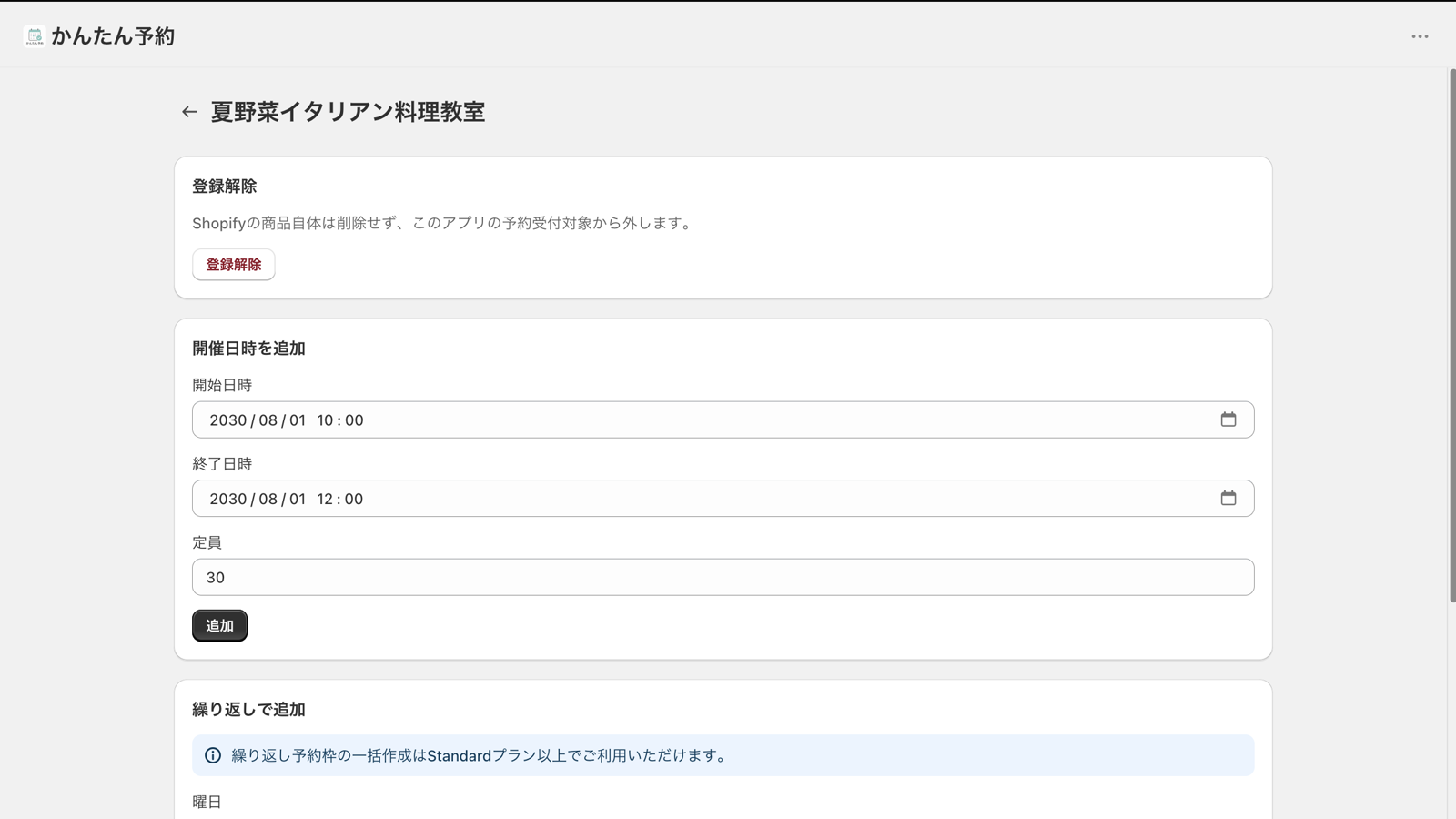Open calendar picker for 終了日時
Image resolution: width=1456 pixels, height=819 pixels.
tap(1228, 498)
